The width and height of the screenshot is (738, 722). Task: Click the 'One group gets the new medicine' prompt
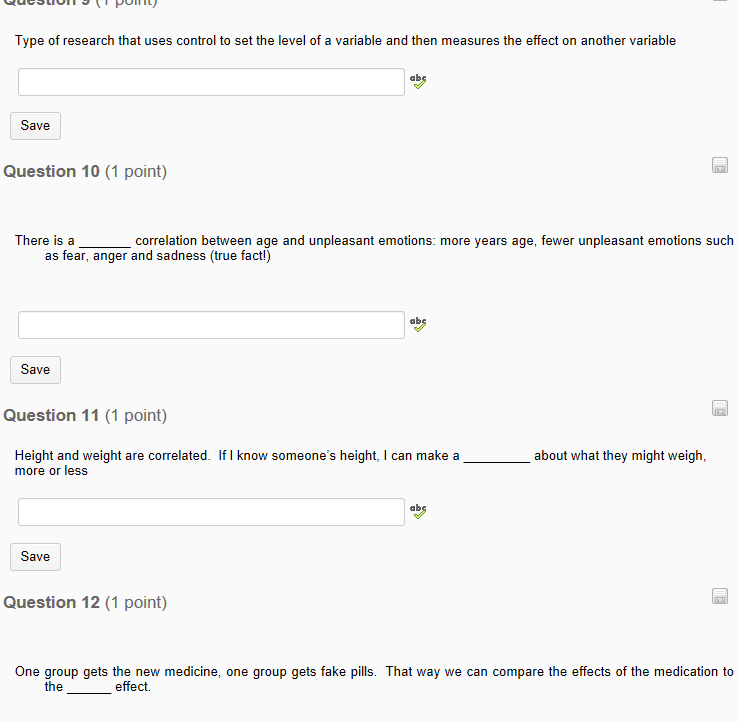click(374, 679)
